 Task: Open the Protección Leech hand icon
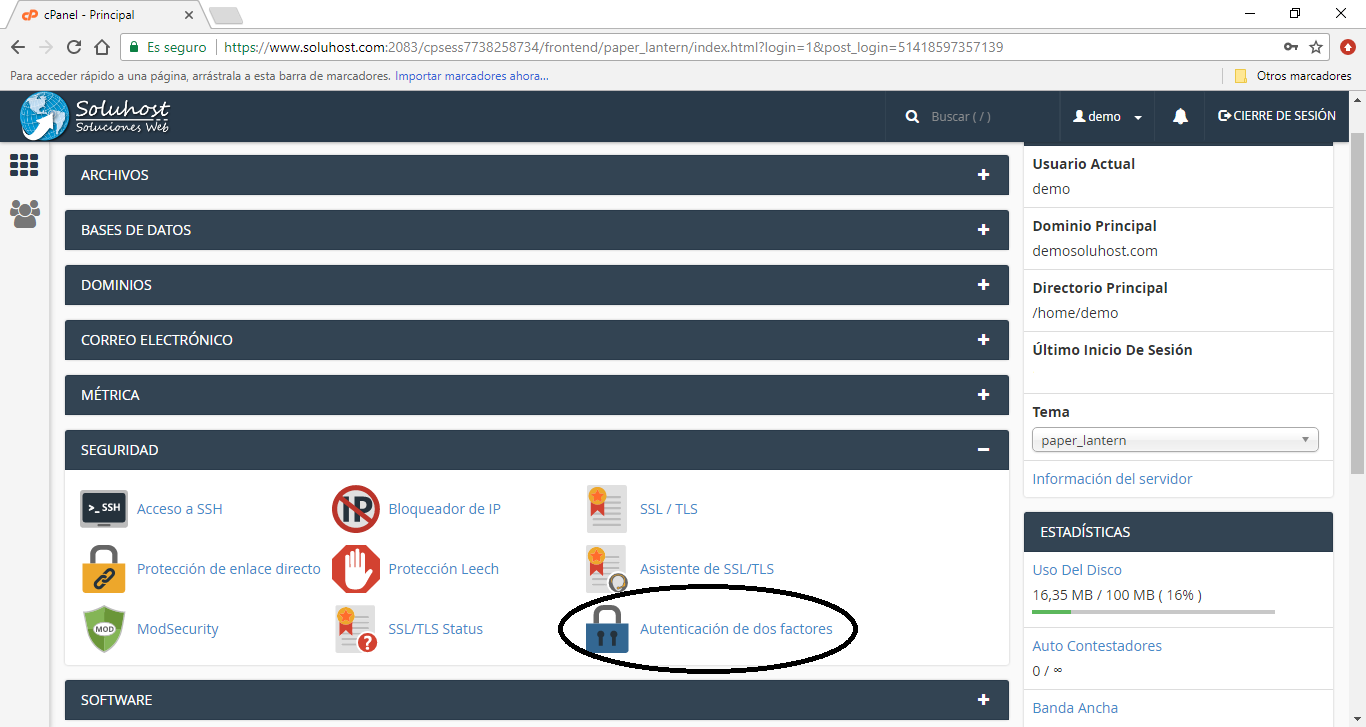356,569
